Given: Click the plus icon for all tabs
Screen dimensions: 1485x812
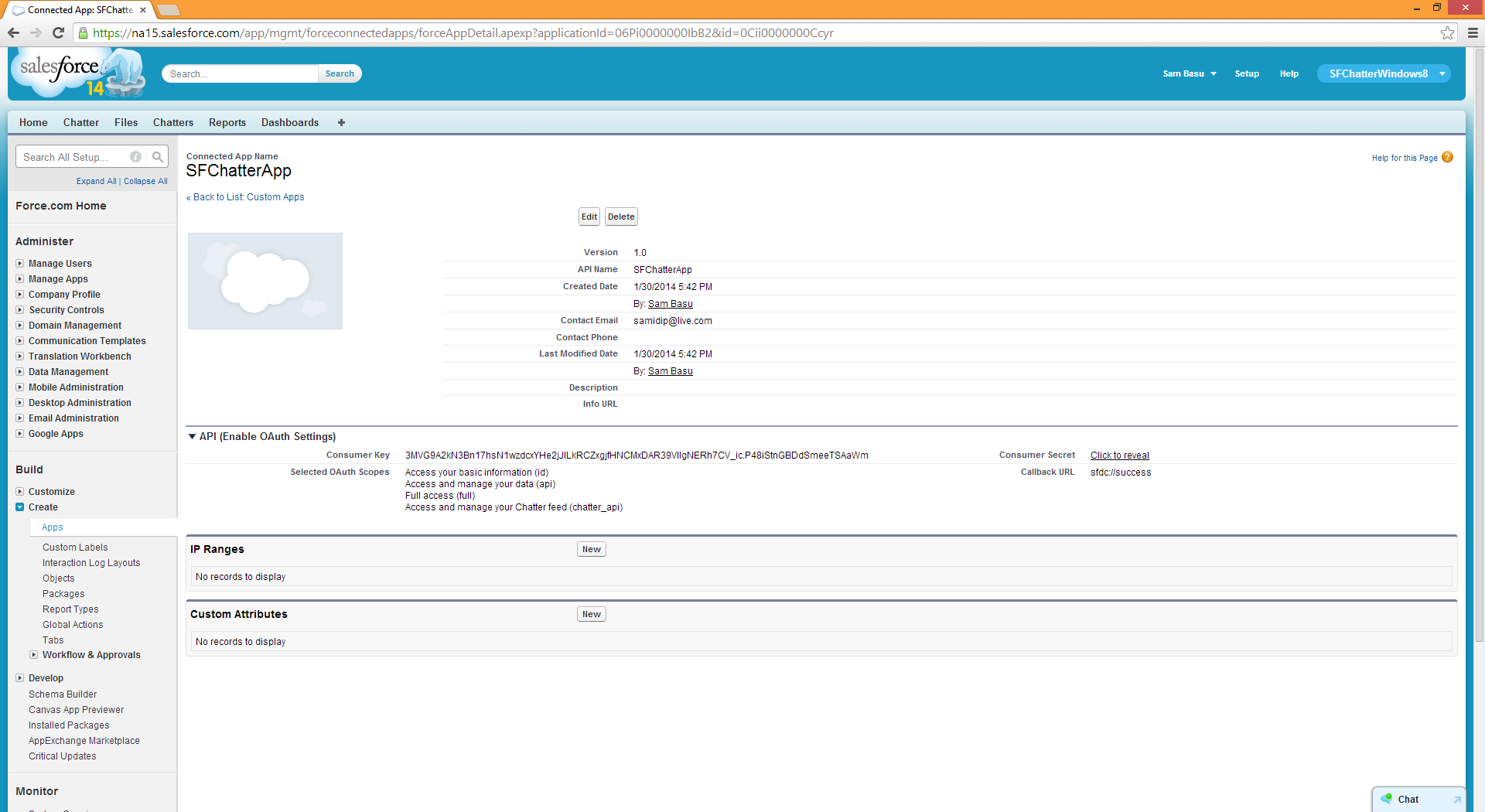Looking at the screenshot, I should tap(341, 123).
